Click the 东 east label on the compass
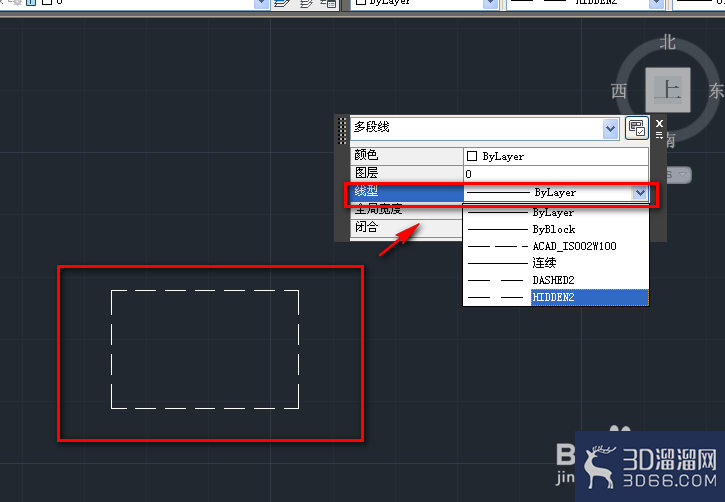The width and height of the screenshot is (725, 502). [716, 91]
